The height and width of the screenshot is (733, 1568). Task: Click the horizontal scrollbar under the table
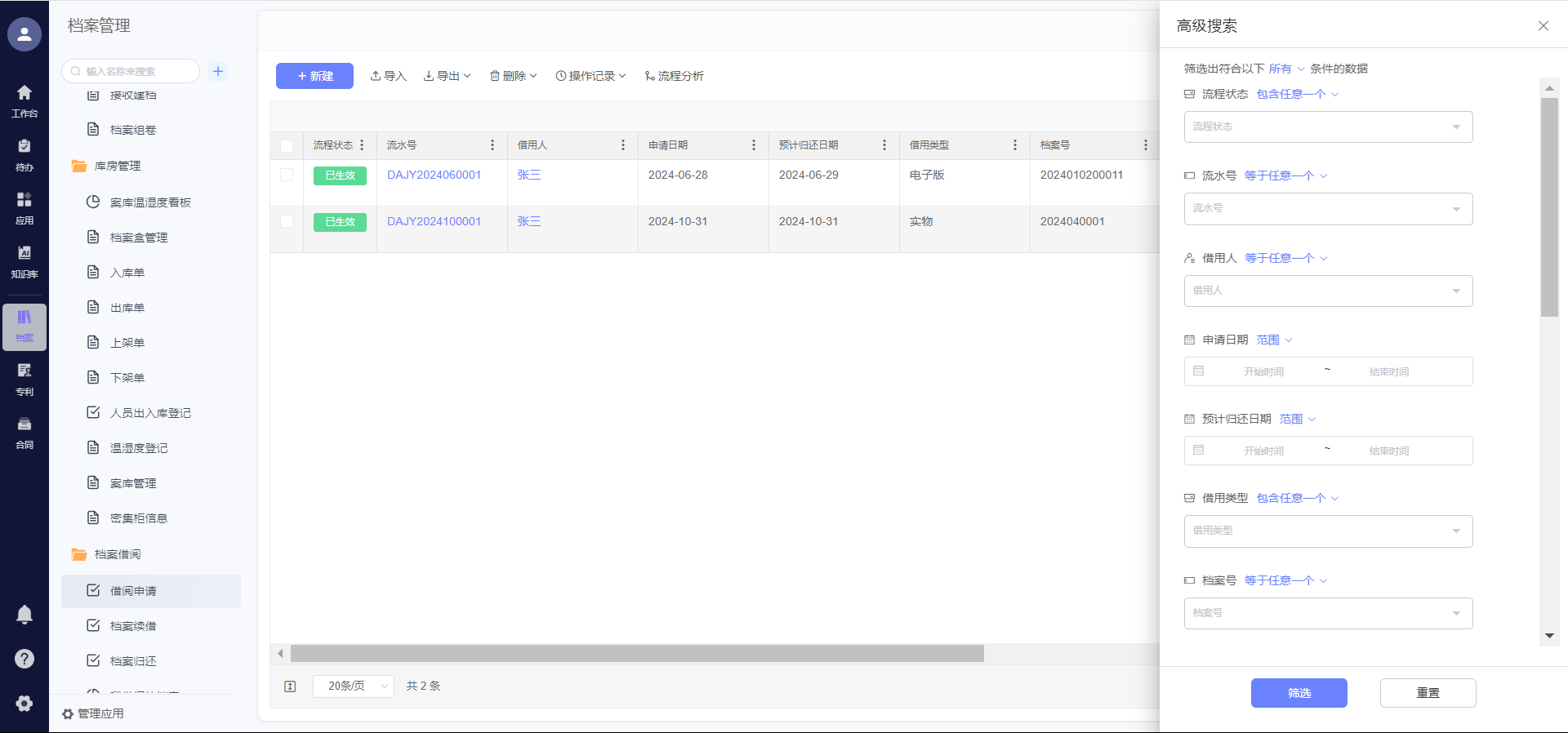[637, 654]
